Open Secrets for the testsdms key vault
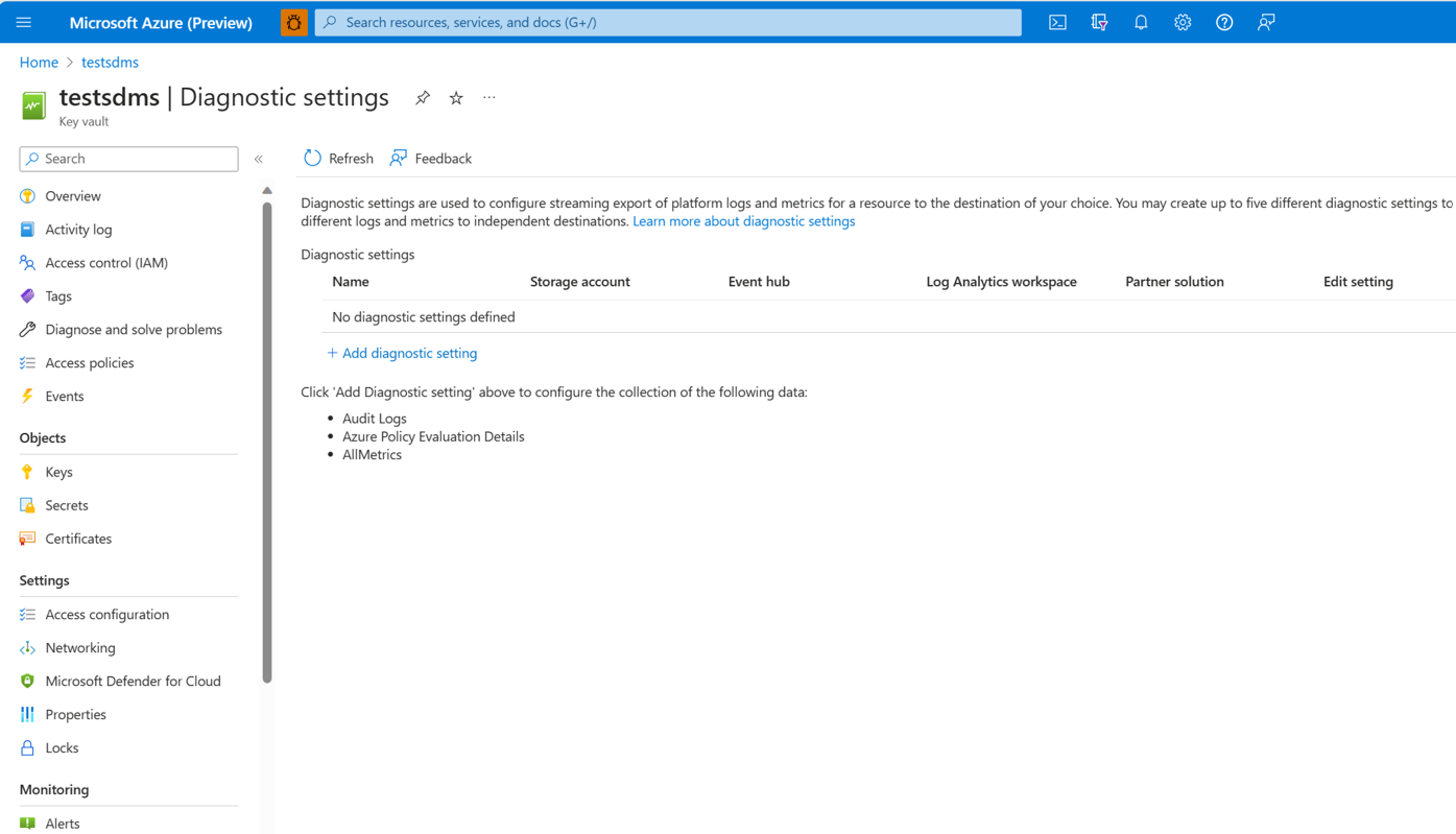 (67, 505)
